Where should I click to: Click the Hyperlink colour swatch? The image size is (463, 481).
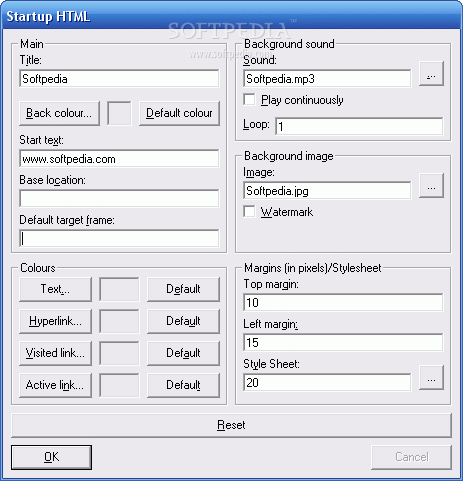[119, 321]
